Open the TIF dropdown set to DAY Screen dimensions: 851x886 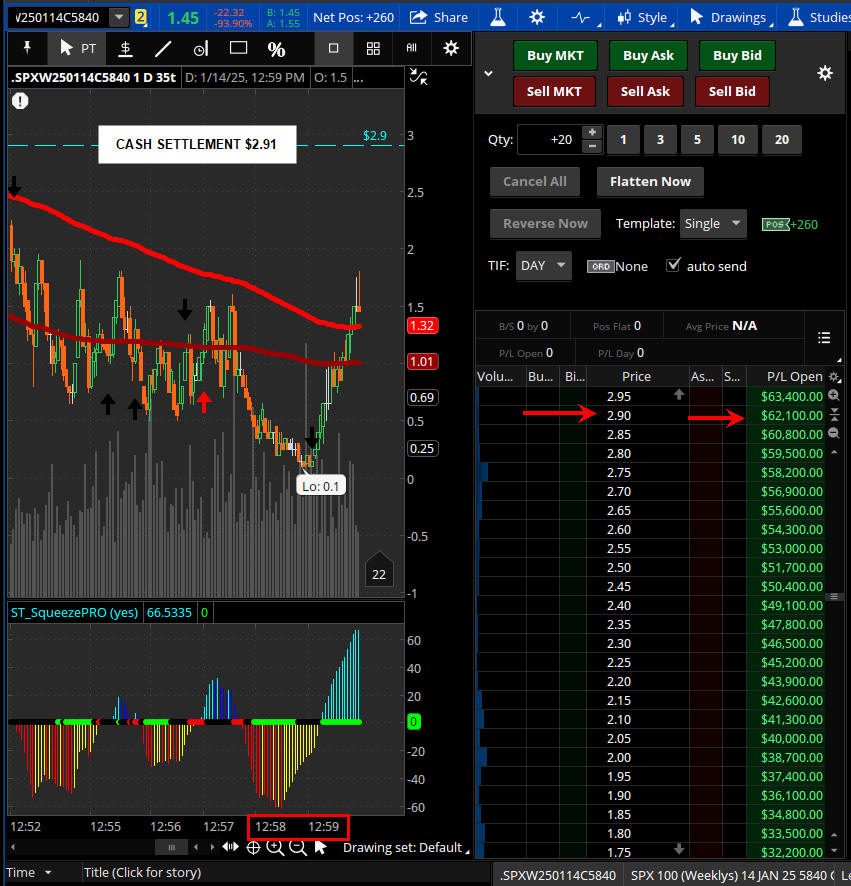click(x=544, y=266)
